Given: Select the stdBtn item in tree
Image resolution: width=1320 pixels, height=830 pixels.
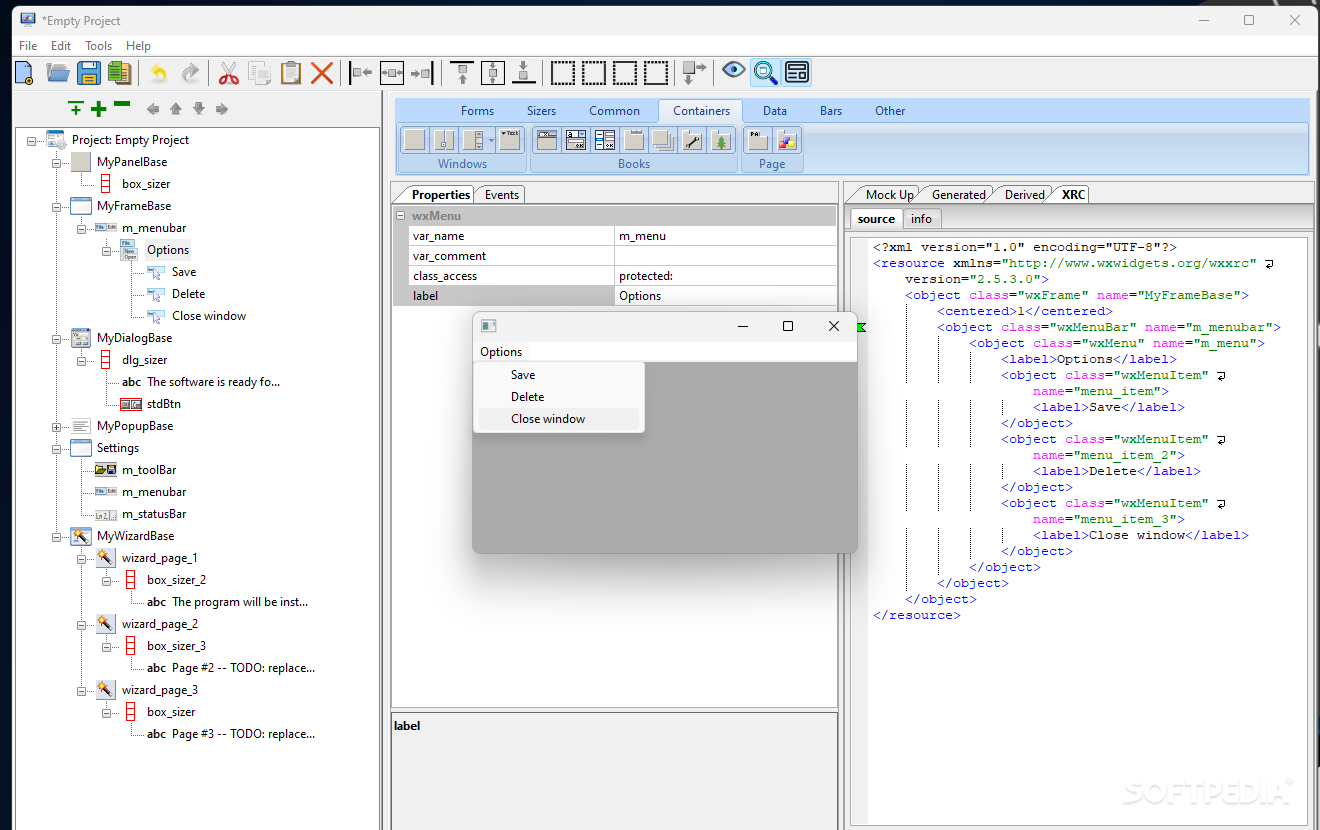Looking at the screenshot, I should [163, 404].
